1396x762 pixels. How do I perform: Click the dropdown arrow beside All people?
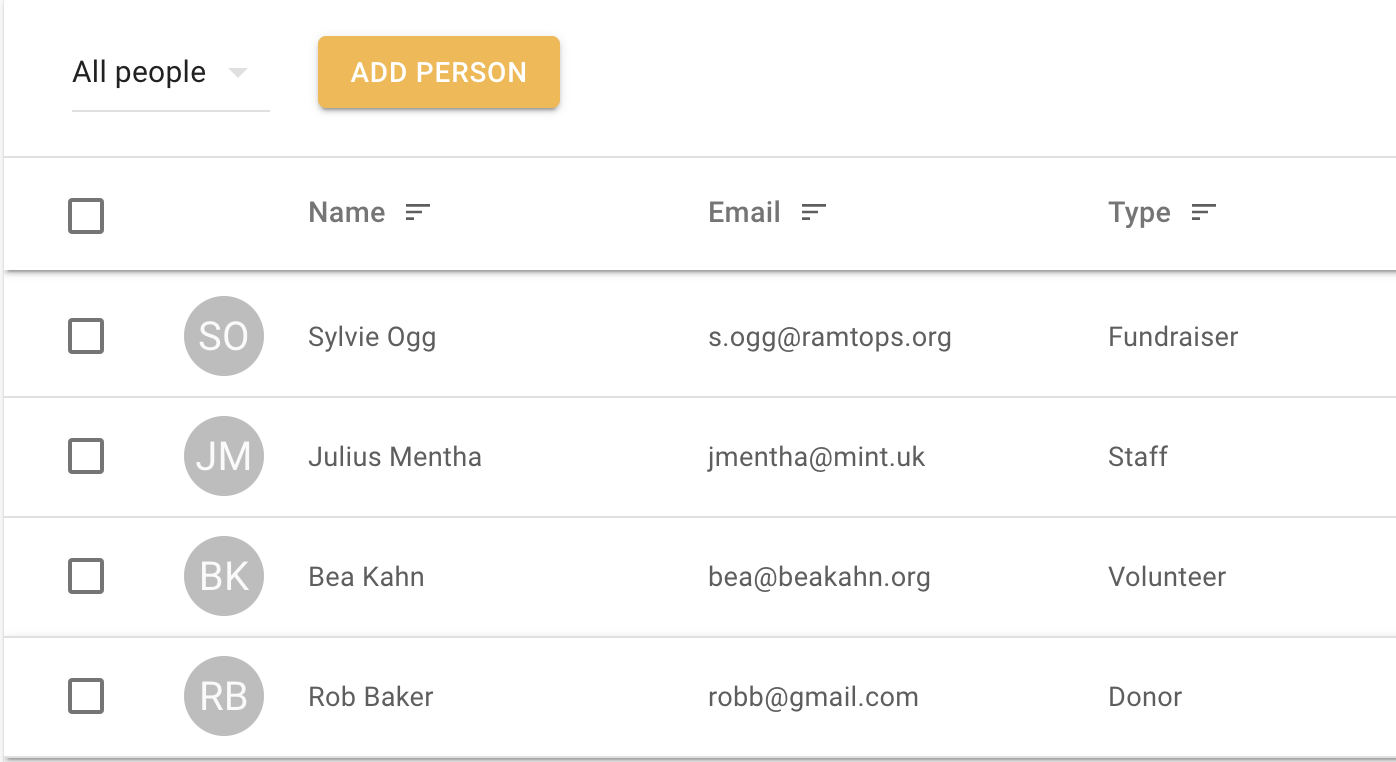237,73
